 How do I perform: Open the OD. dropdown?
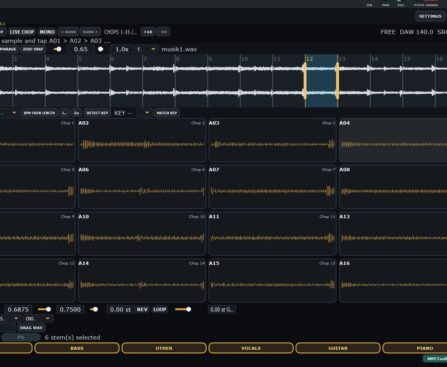click(37, 319)
